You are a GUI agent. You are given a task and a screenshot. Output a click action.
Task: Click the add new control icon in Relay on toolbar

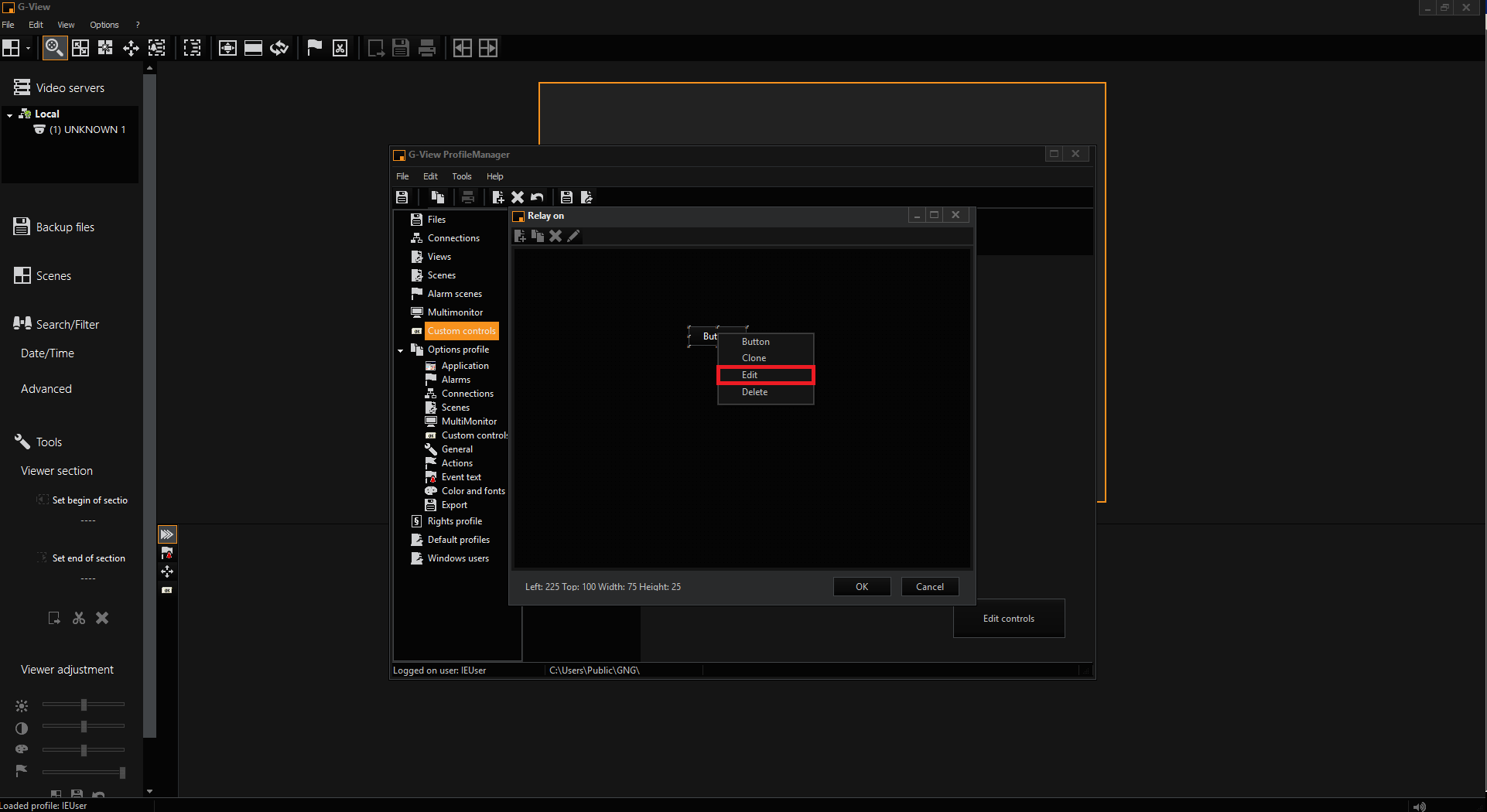click(520, 236)
